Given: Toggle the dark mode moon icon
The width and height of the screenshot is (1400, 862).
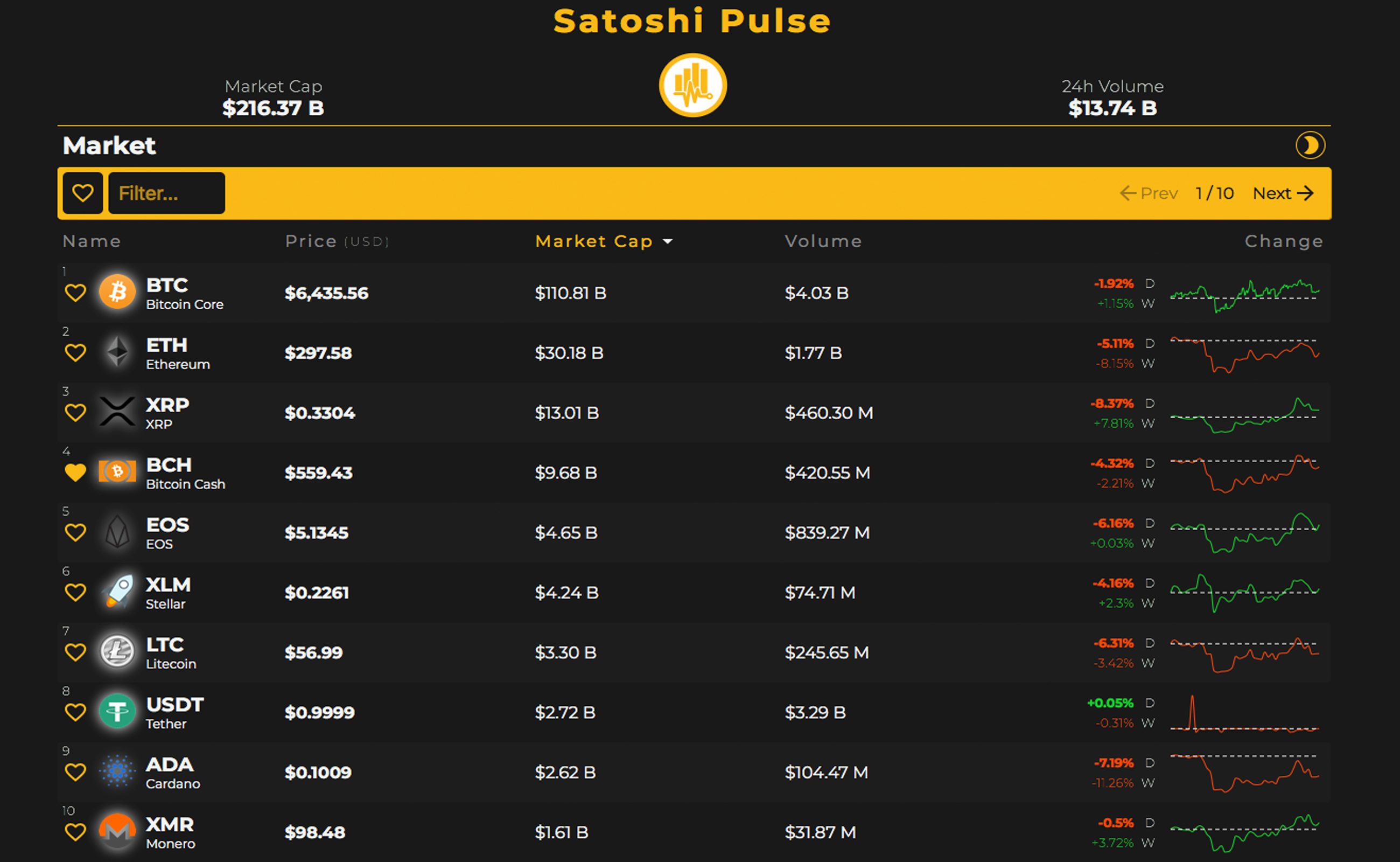Looking at the screenshot, I should point(1310,145).
